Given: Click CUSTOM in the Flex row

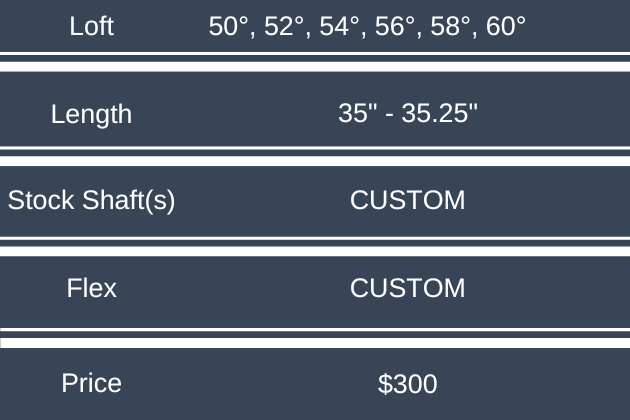Looking at the screenshot, I should (x=407, y=289).
